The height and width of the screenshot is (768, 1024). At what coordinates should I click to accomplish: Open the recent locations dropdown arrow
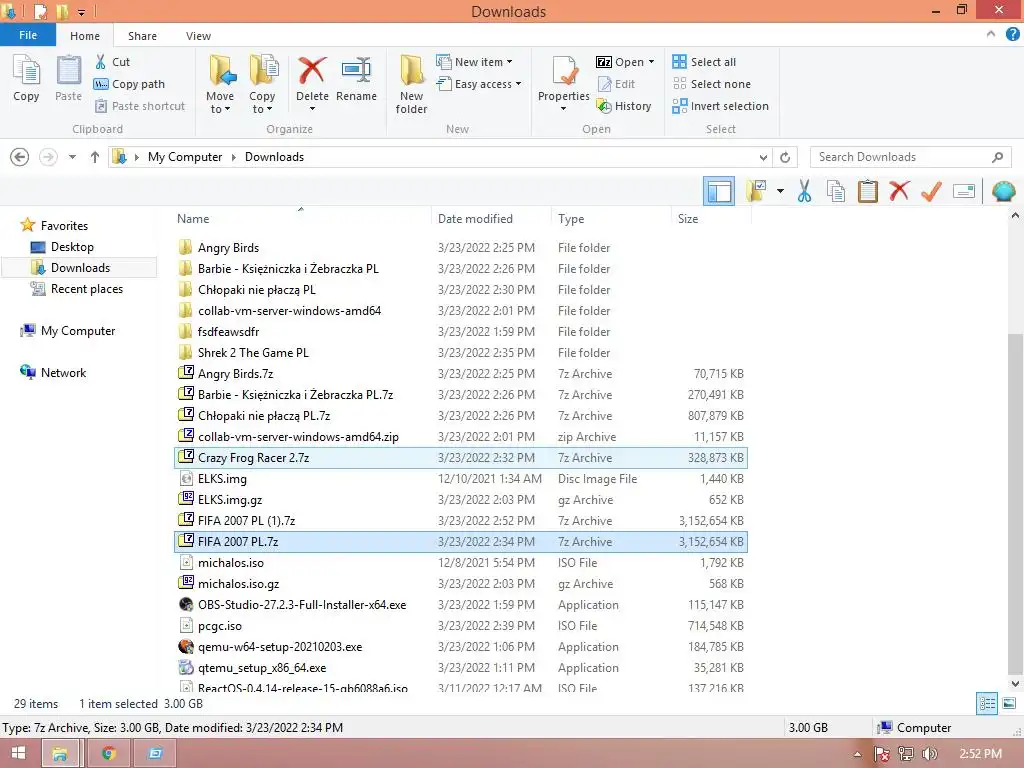point(72,157)
